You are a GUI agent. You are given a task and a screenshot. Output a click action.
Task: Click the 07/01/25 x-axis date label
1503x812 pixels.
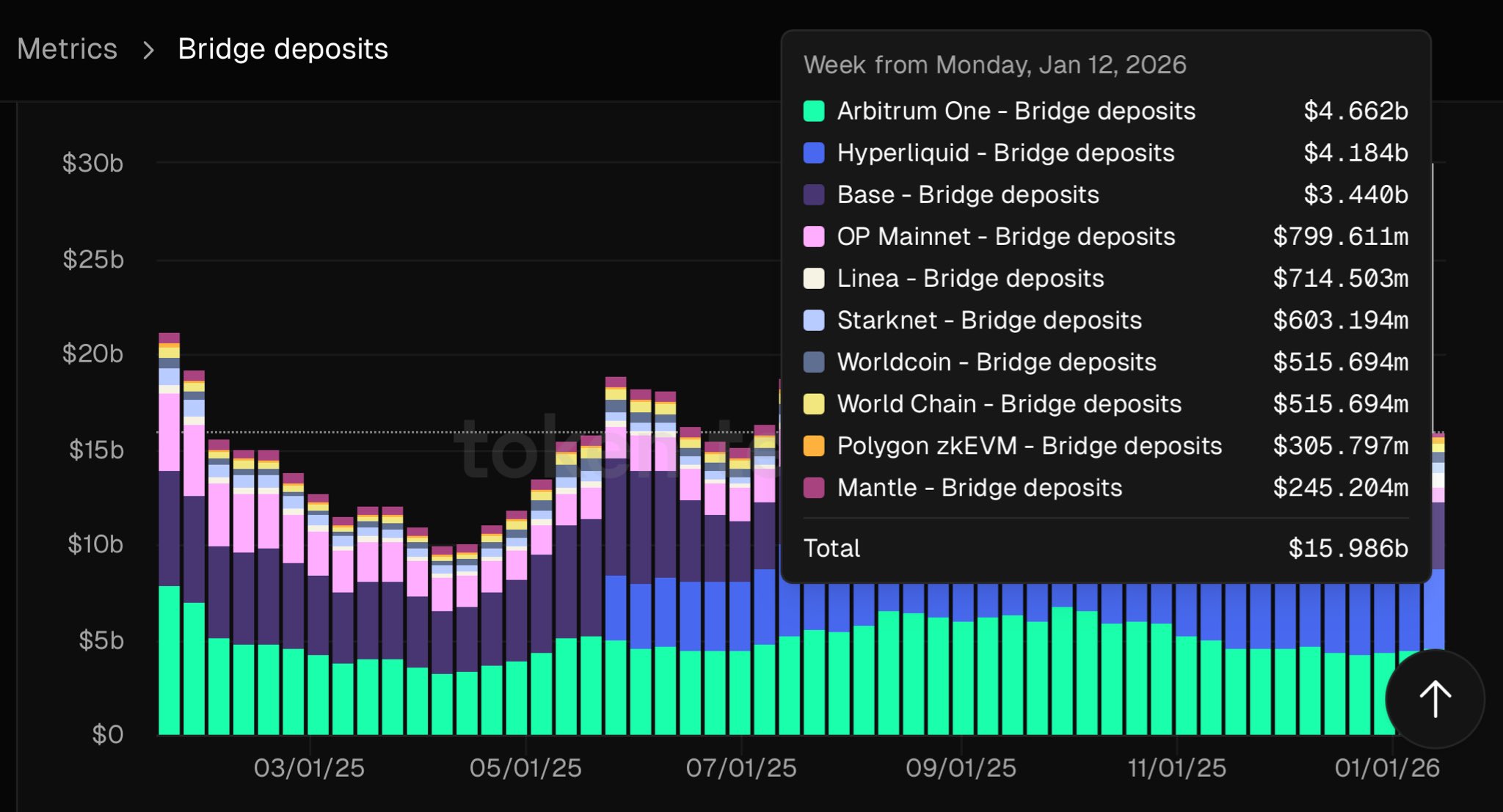tap(741, 768)
